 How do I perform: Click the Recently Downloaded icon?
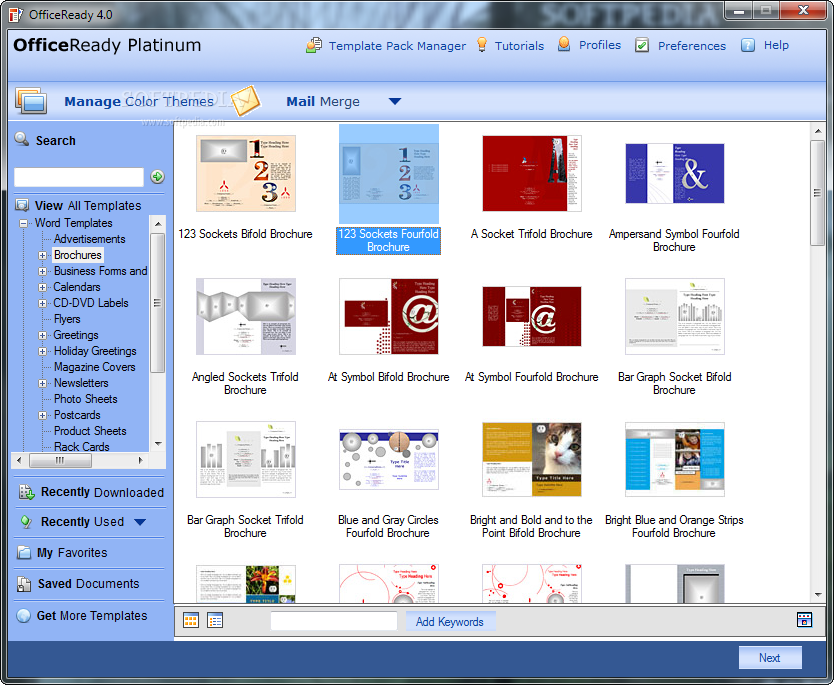point(26,492)
